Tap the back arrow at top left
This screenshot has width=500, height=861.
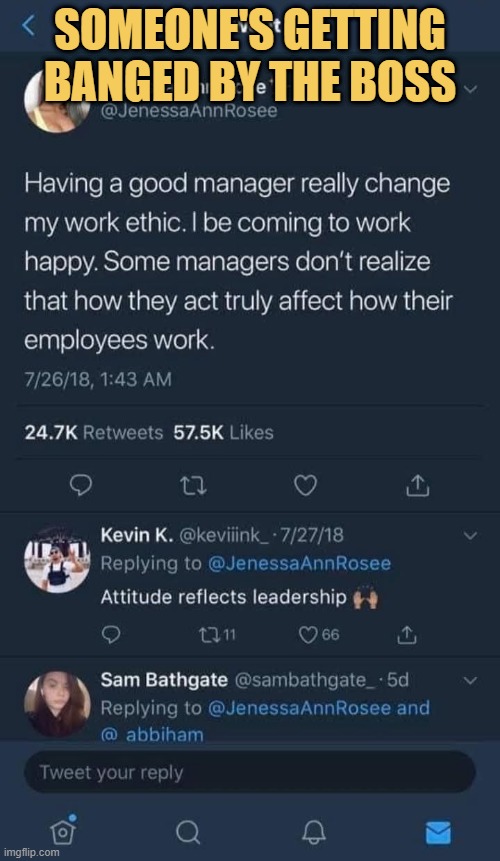(x=29, y=25)
